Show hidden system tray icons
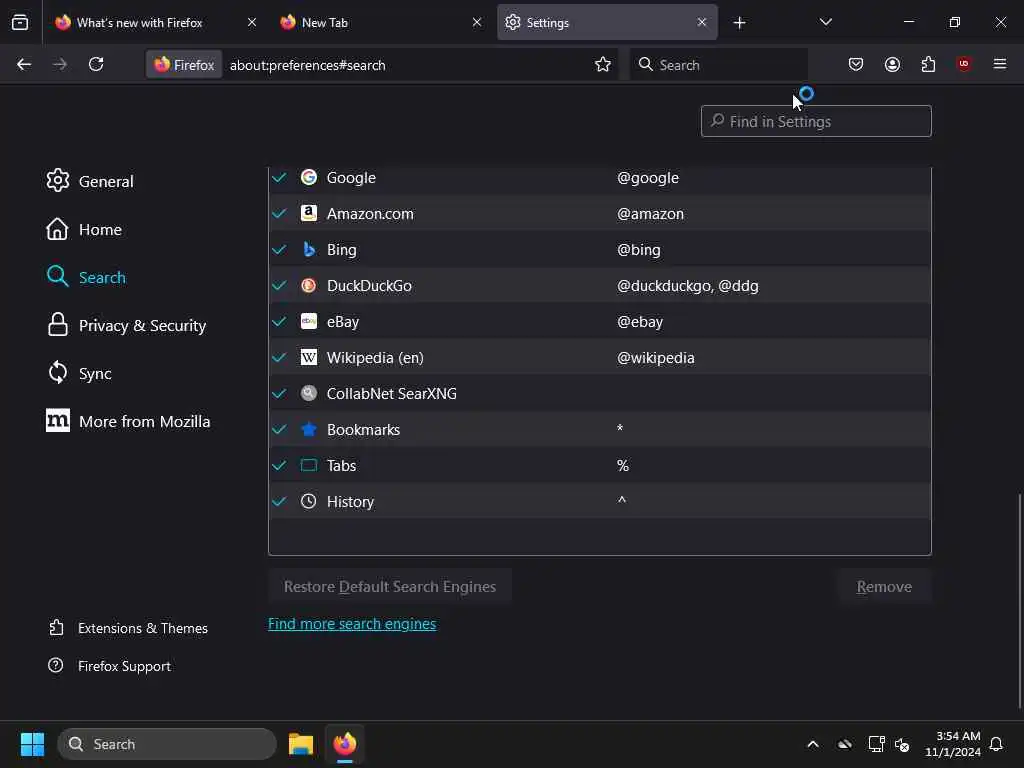 [x=813, y=744]
